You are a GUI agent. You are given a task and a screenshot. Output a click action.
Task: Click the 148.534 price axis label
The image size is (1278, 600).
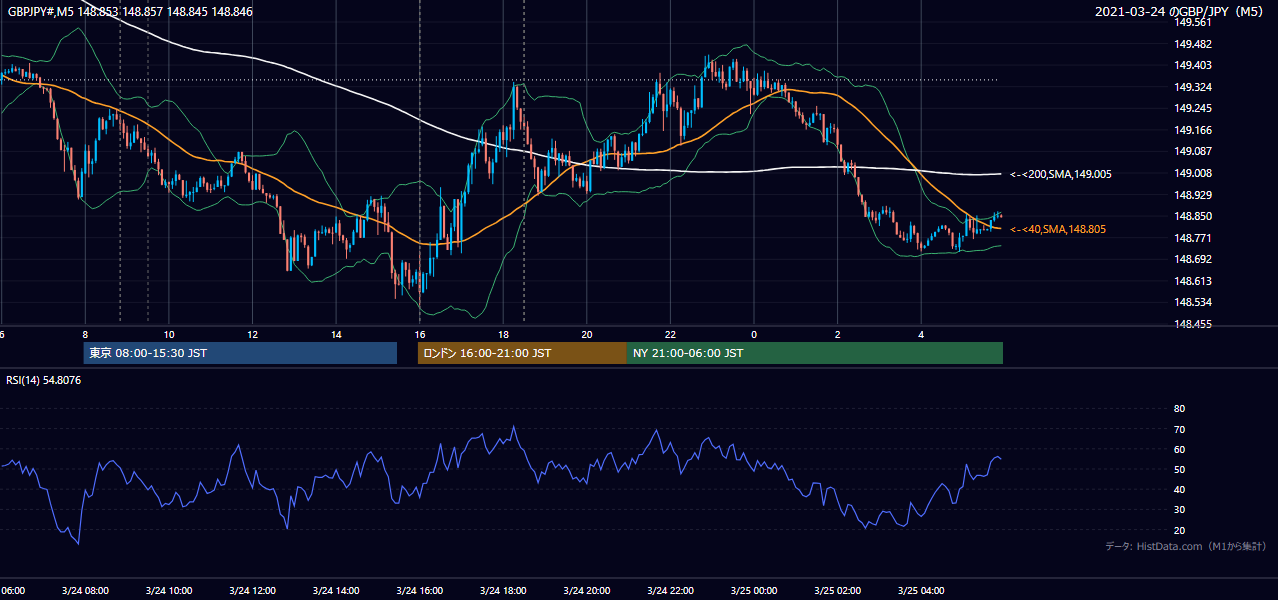(1192, 302)
